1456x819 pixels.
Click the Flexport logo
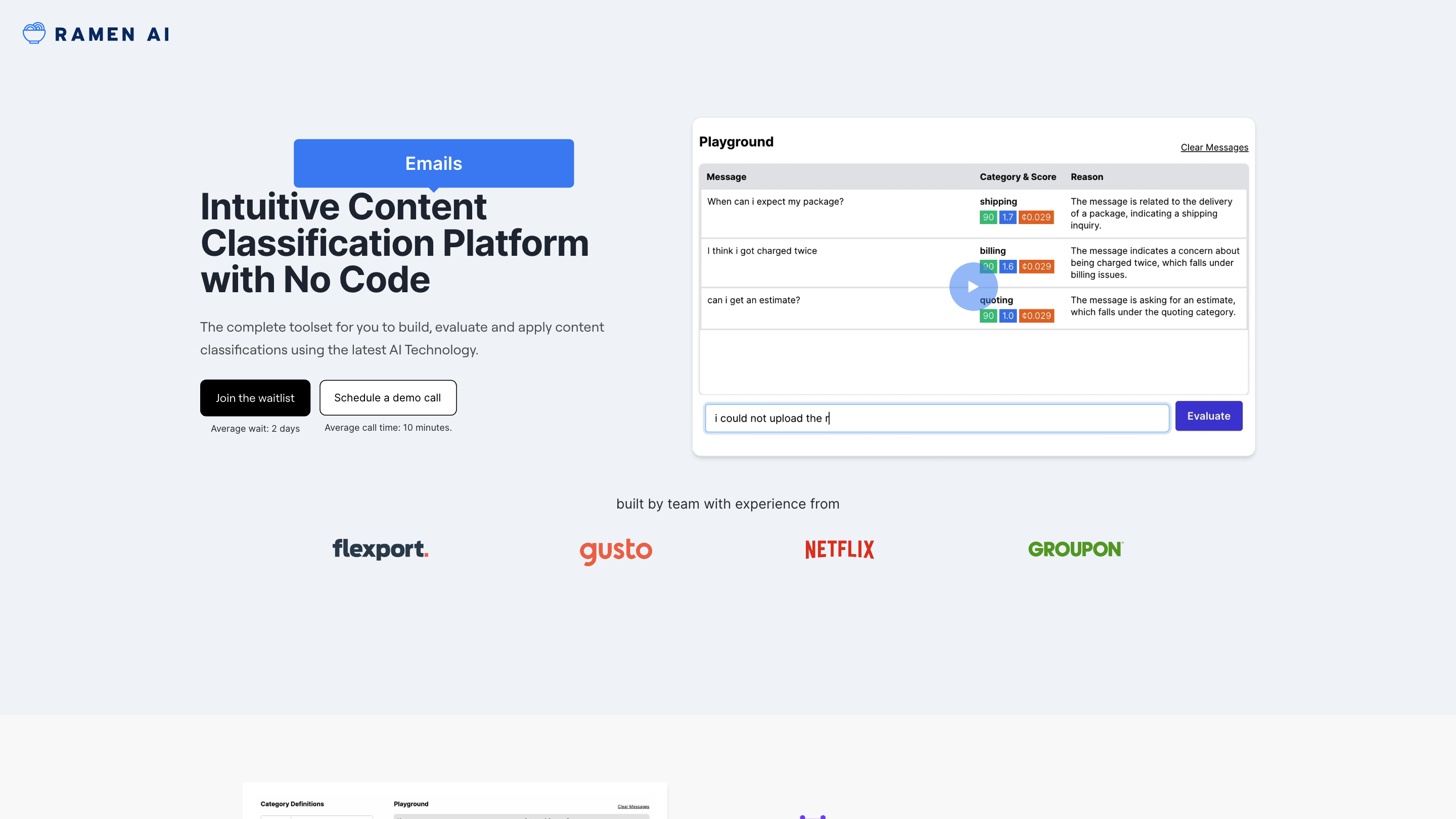[x=380, y=549]
